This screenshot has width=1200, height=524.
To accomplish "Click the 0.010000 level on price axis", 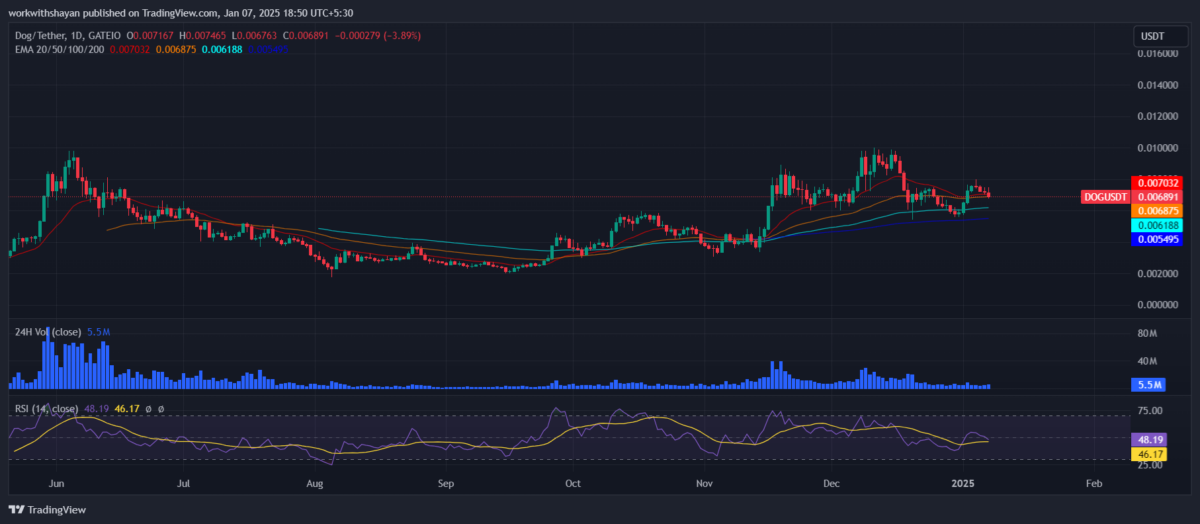I will tap(1157, 148).
